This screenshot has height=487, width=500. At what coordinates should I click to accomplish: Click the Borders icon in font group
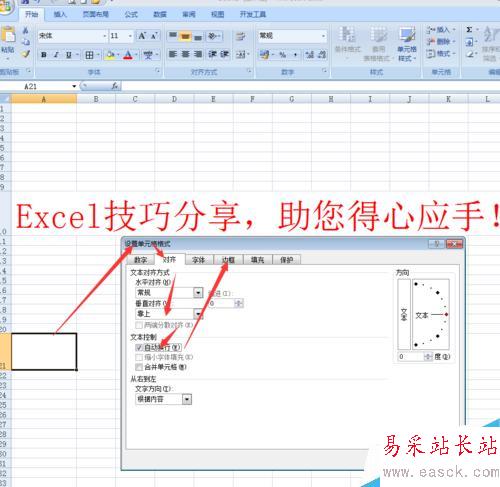point(89,55)
